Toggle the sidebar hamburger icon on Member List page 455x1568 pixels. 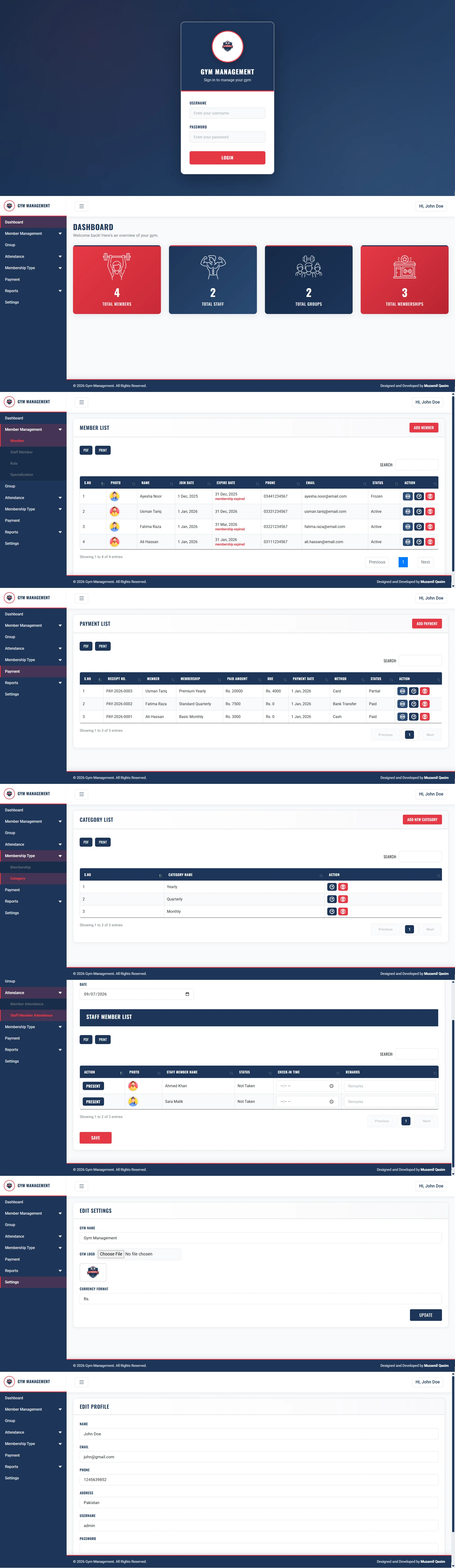click(82, 402)
